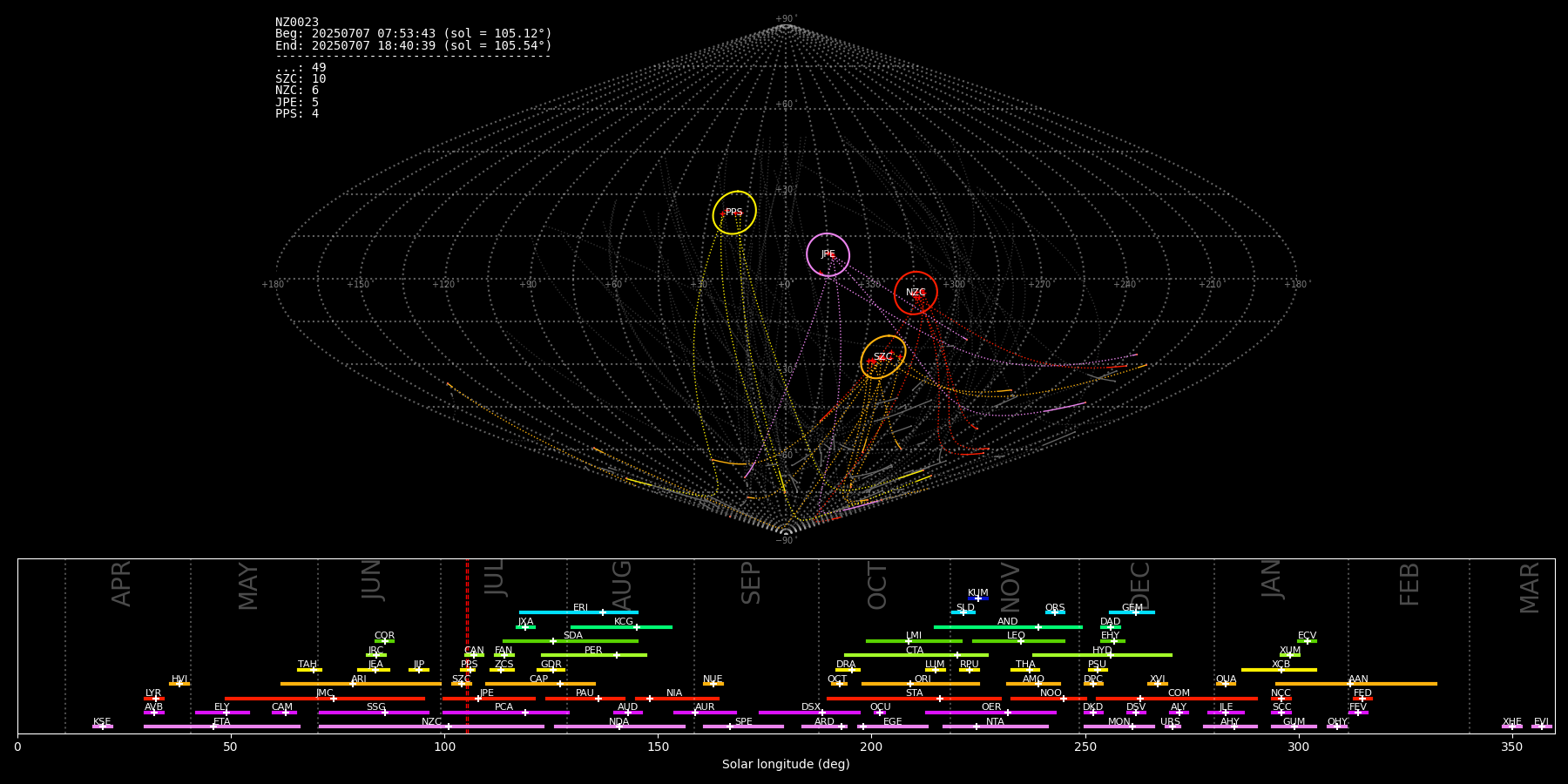This screenshot has height=784, width=1568.
Task: Click the 350 tick label on the axis
Action: click(1512, 747)
